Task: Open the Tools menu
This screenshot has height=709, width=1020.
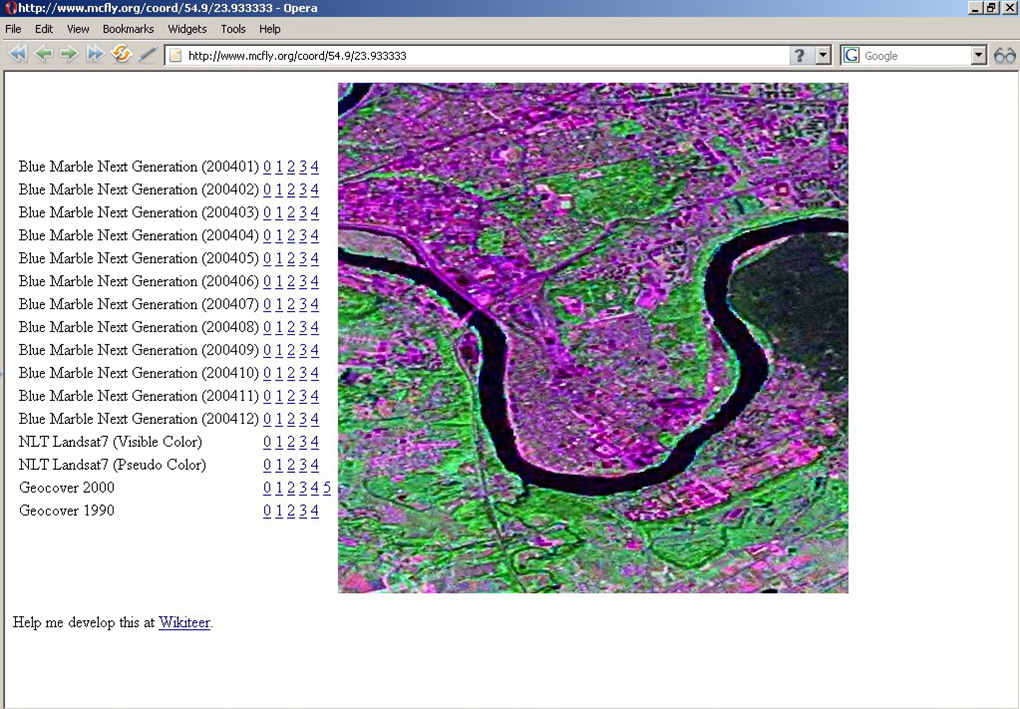Action: [x=233, y=29]
